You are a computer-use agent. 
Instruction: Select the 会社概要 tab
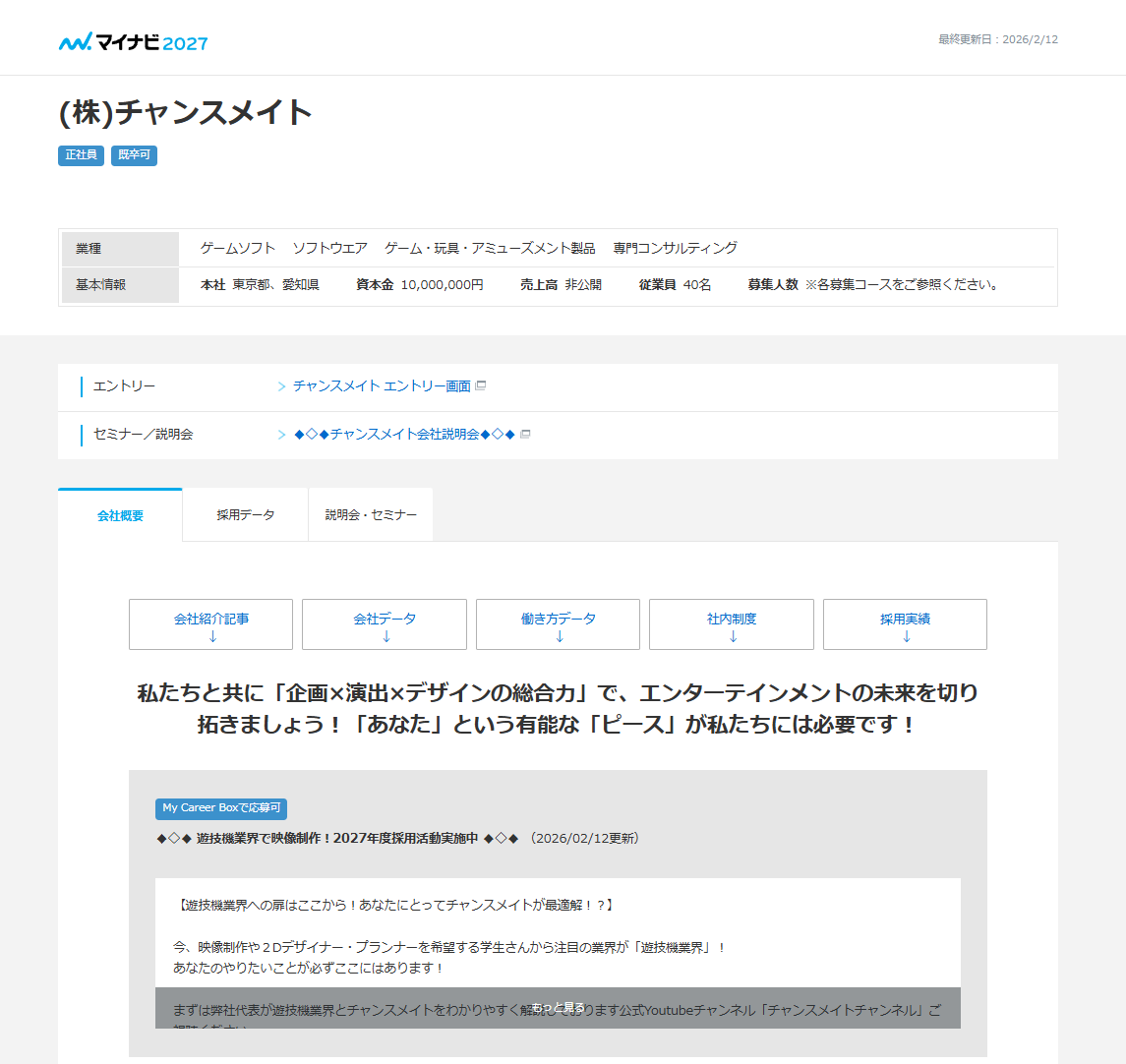pyautogui.click(x=120, y=514)
